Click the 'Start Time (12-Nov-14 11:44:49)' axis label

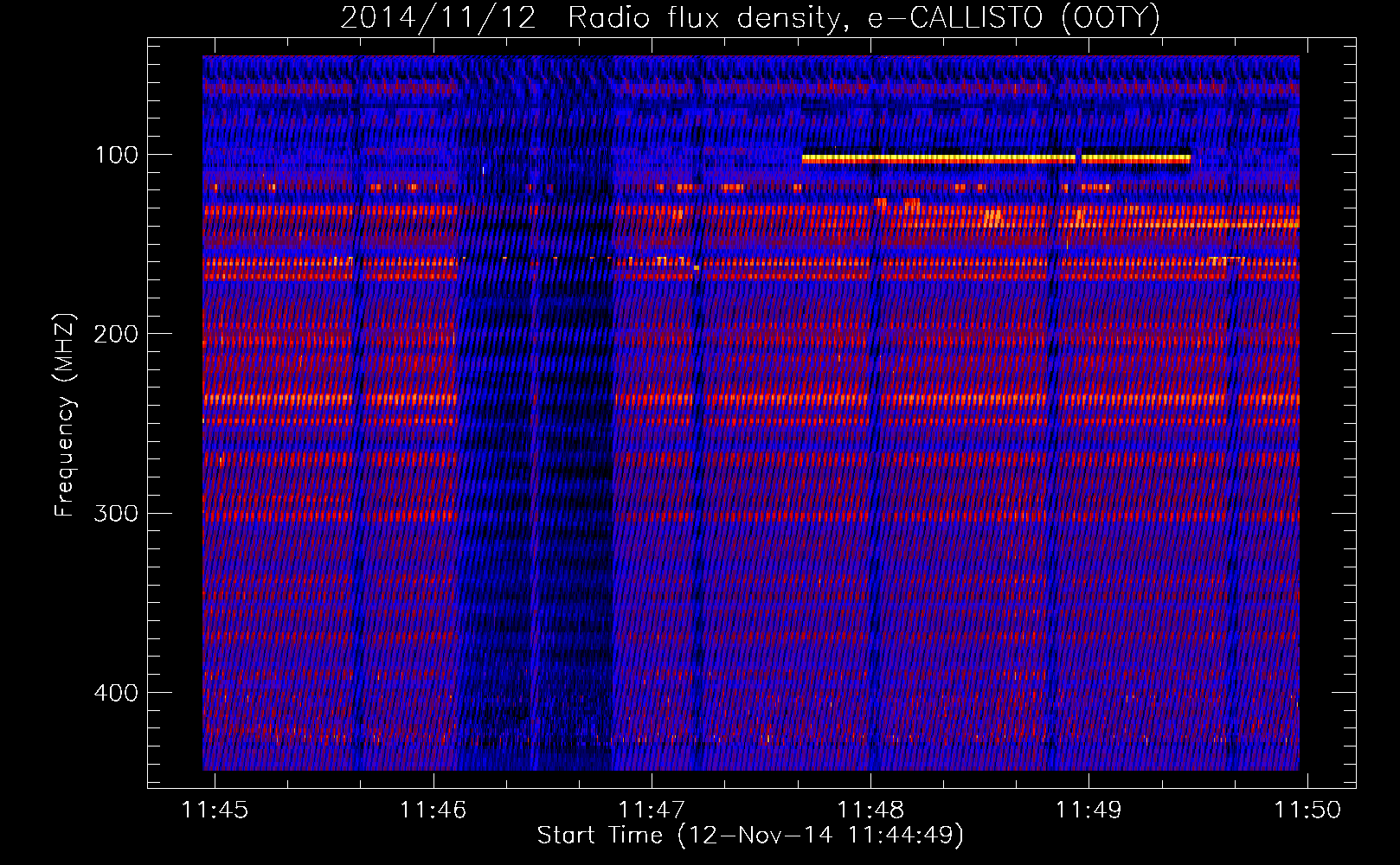click(x=750, y=836)
